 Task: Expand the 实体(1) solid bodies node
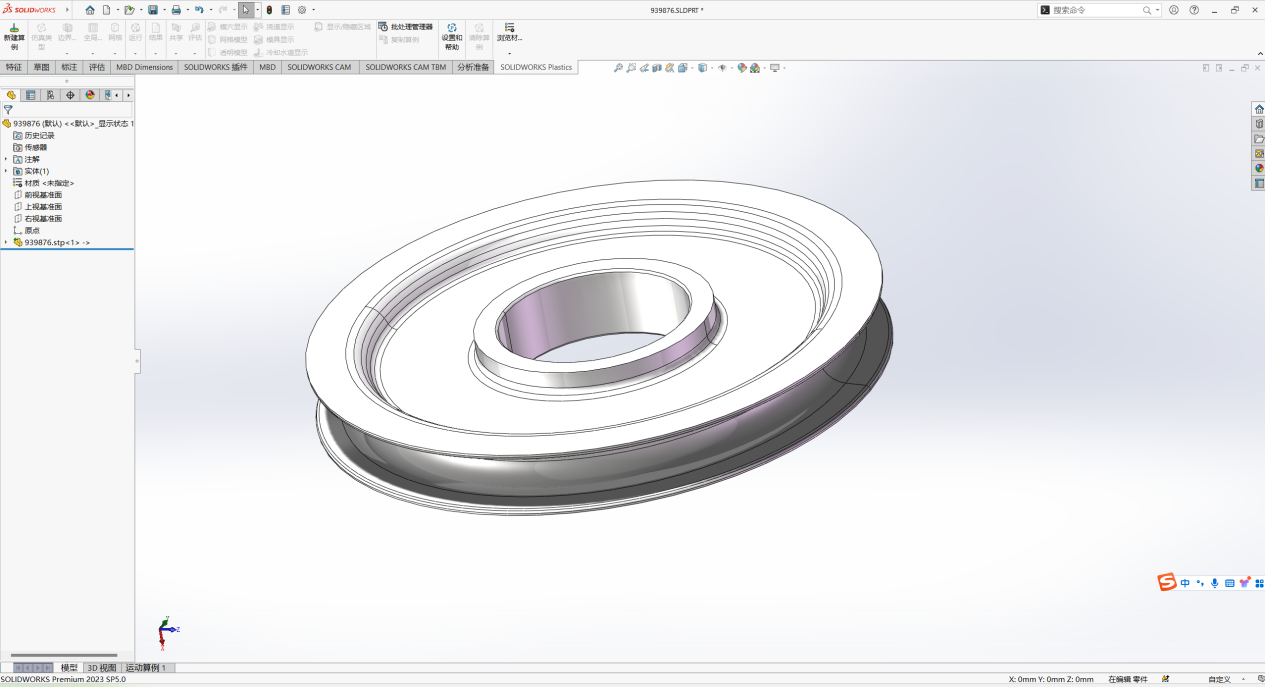point(6,171)
